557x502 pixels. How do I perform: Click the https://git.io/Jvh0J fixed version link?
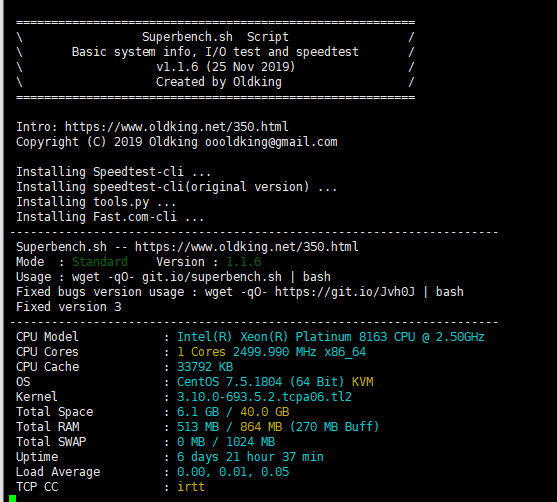click(x=345, y=292)
